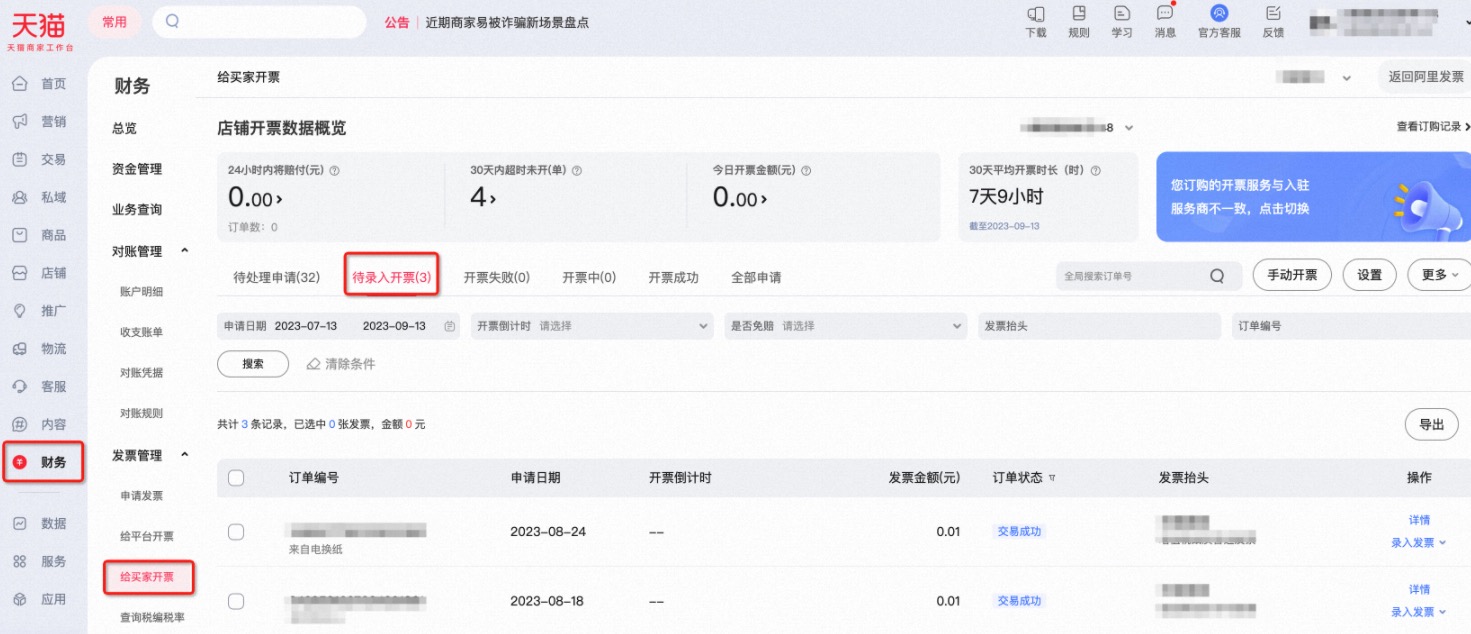The image size is (1471, 634).
Task: Open 交易 transactions sidebar icon
Action: [x=19, y=160]
